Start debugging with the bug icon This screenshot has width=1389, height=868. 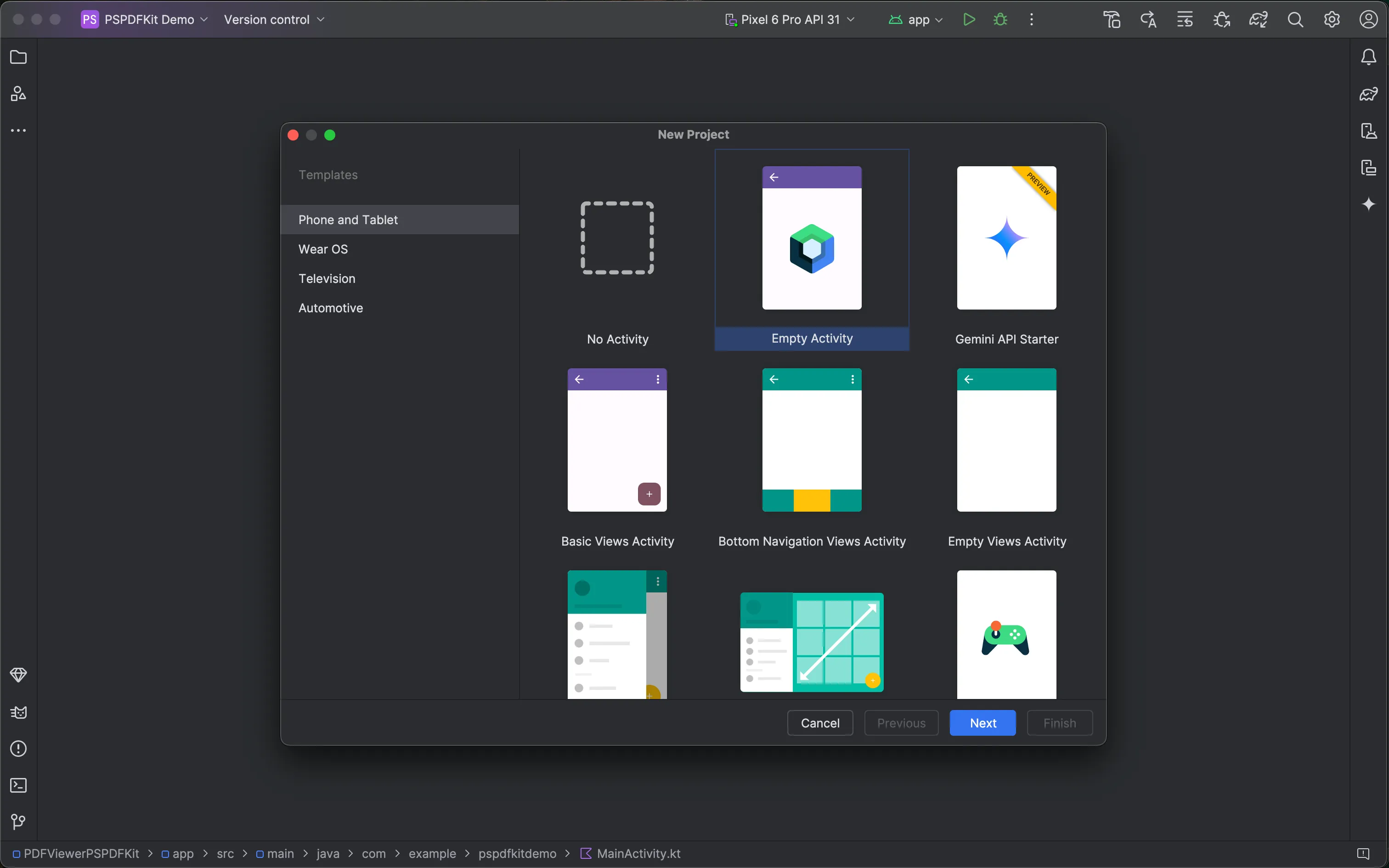click(x=1000, y=19)
